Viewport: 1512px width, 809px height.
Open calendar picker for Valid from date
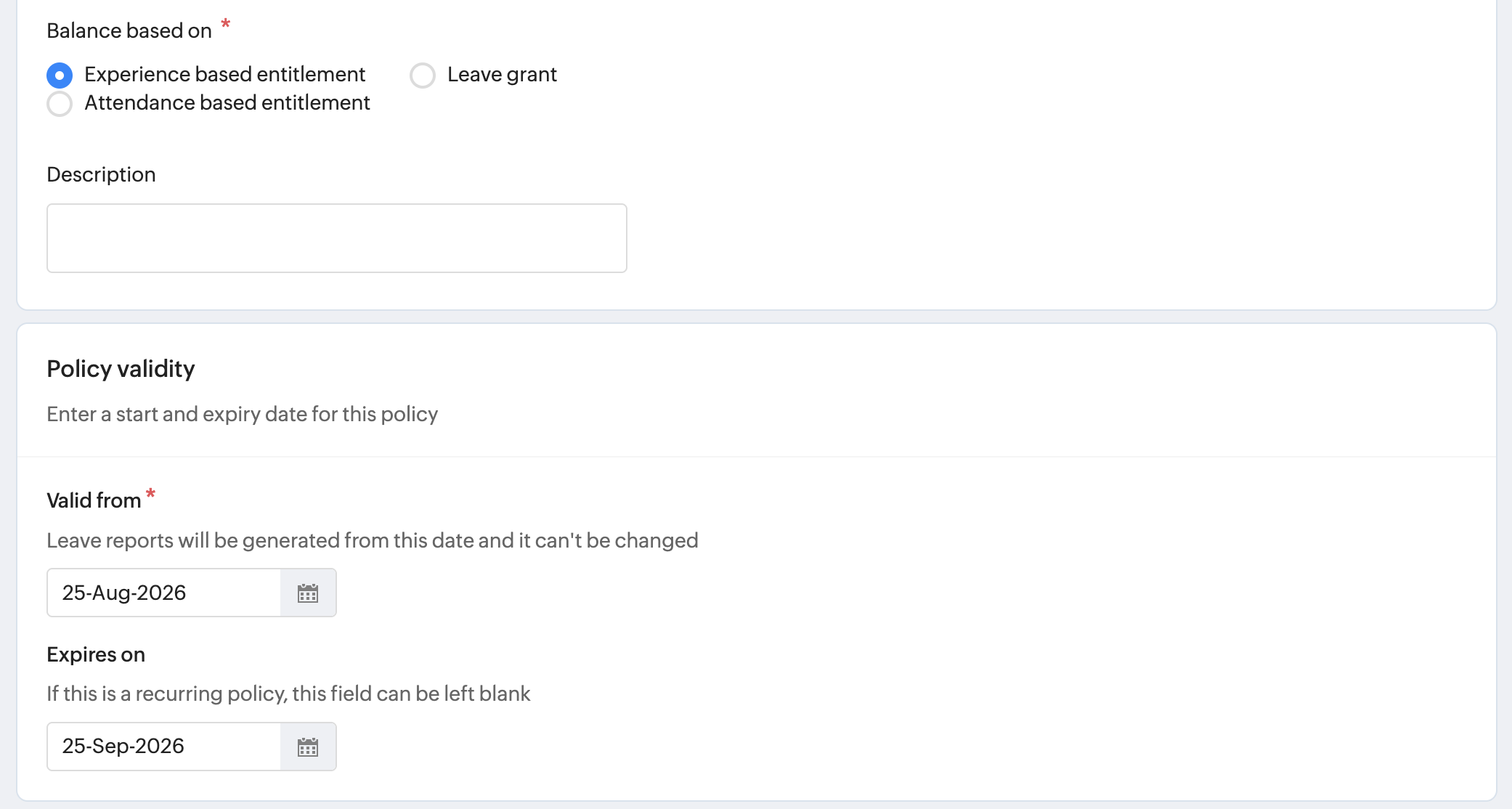[x=308, y=593]
